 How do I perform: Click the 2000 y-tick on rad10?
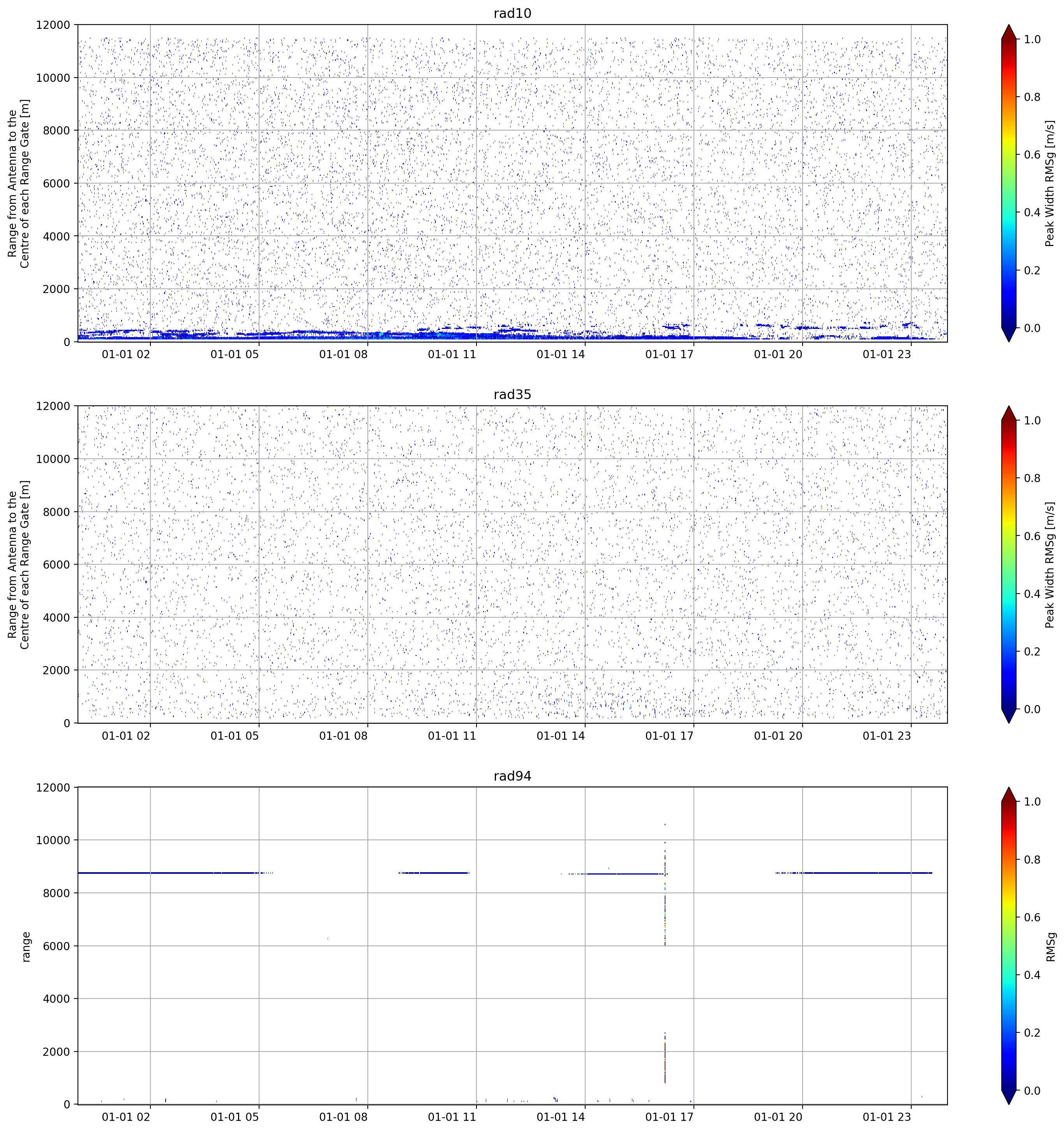point(56,289)
